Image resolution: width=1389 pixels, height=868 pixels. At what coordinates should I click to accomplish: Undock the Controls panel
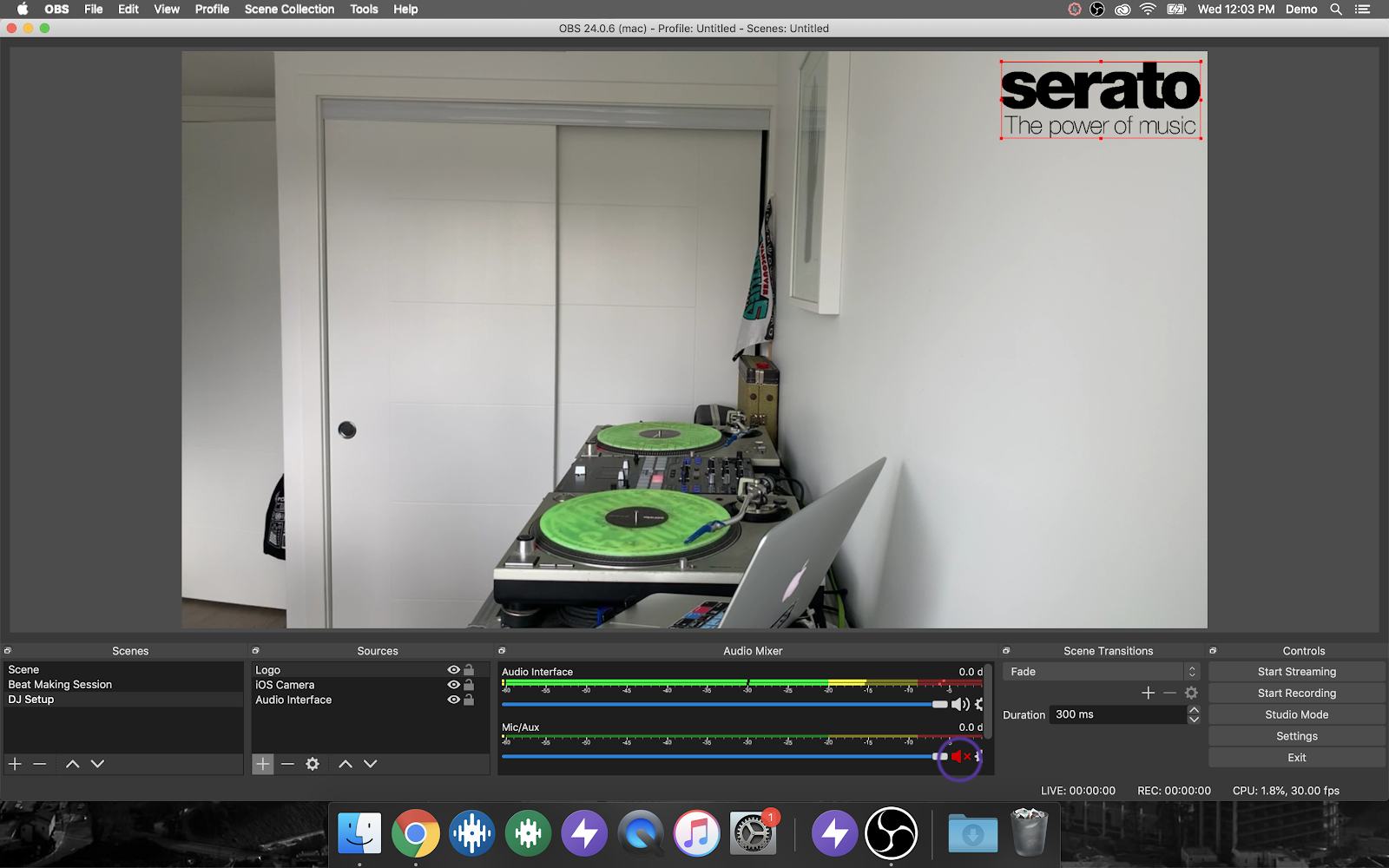(x=1213, y=650)
